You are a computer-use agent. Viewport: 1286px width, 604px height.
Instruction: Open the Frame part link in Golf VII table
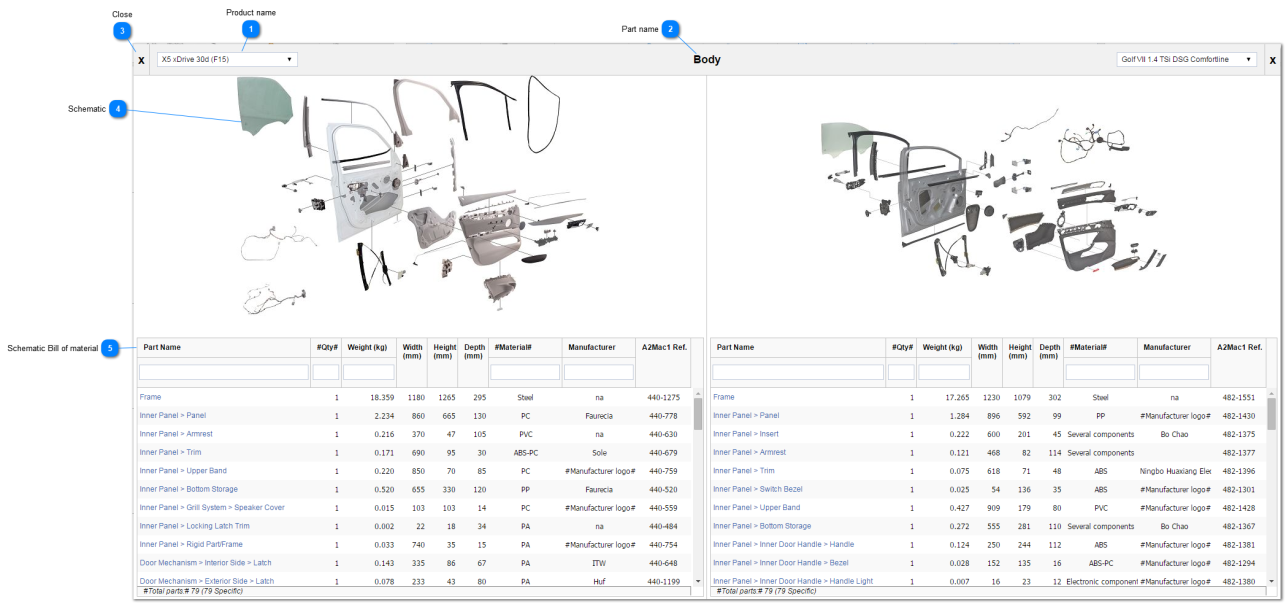(724, 397)
